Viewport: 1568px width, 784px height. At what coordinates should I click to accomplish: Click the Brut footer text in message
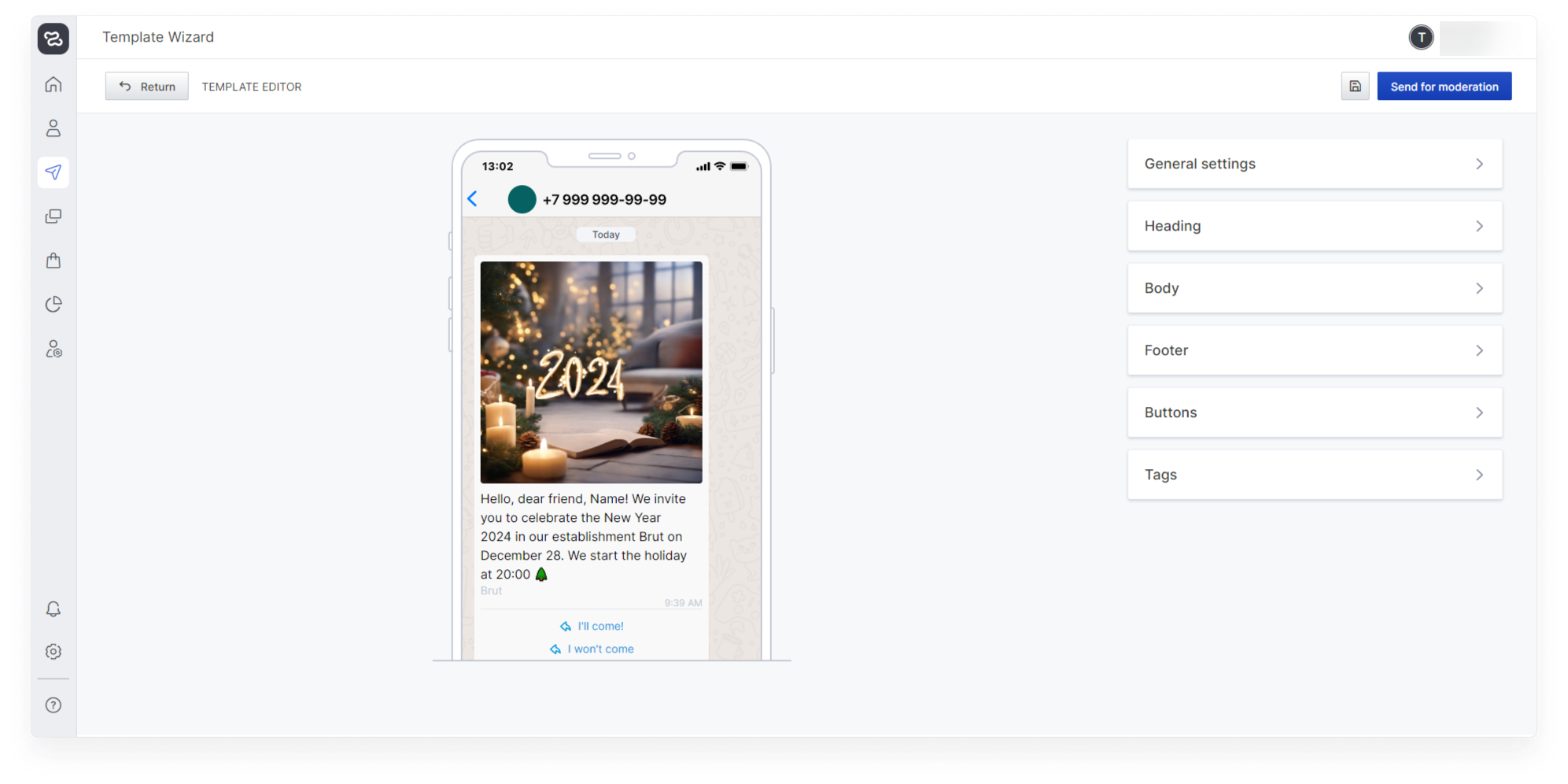(x=491, y=591)
